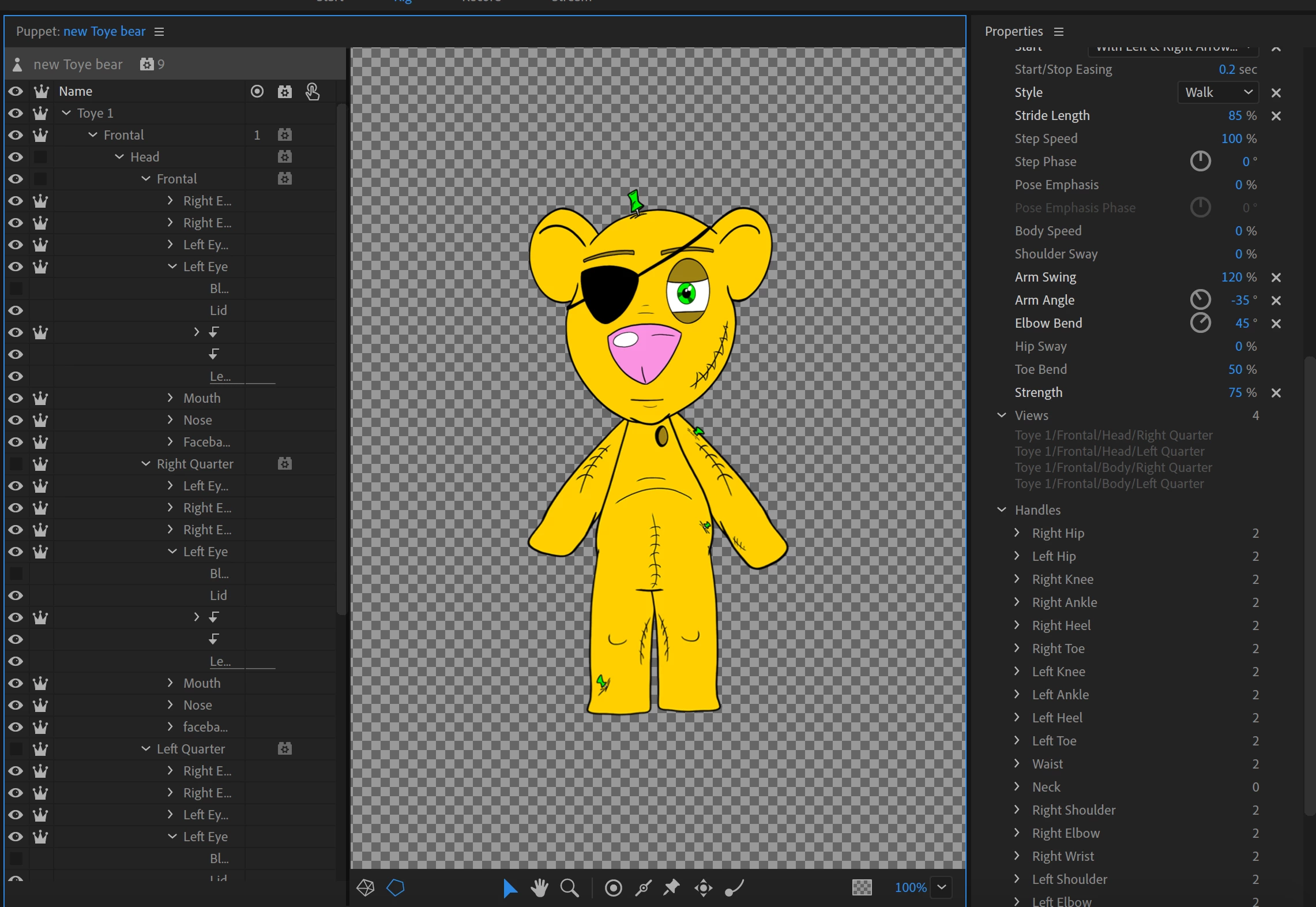Click the Arm Angle dial
The height and width of the screenshot is (907, 1316).
coord(1200,299)
